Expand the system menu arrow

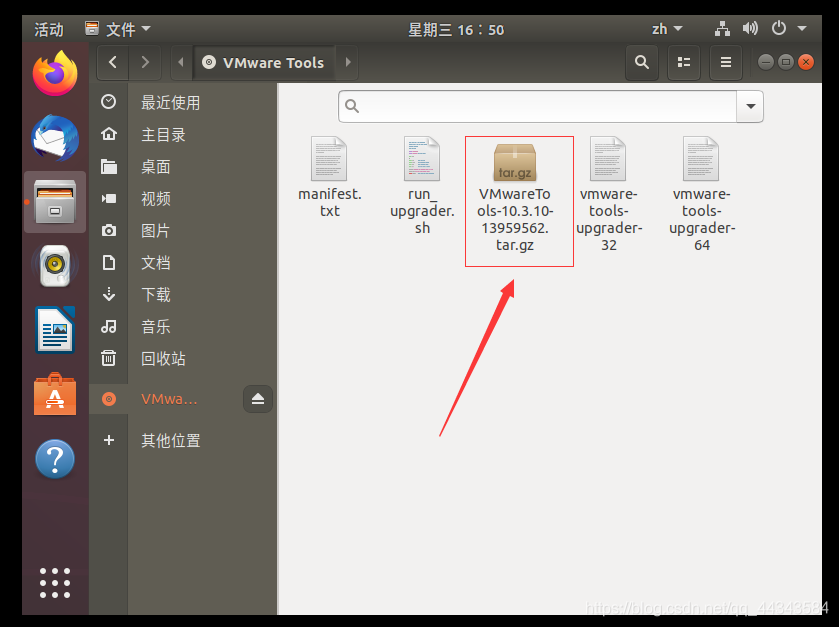click(802, 28)
